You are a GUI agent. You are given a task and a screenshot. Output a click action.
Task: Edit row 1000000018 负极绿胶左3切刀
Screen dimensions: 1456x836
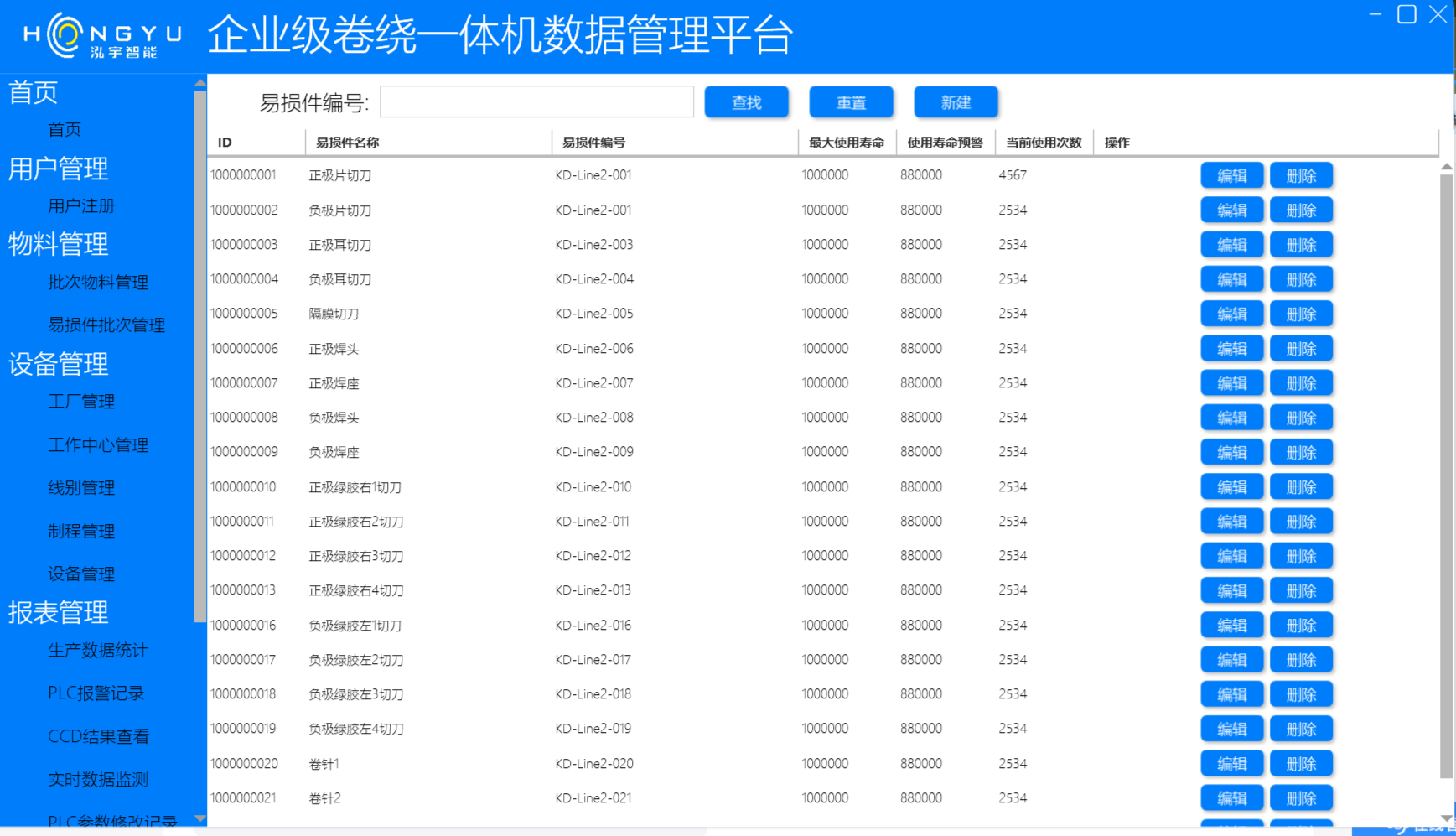pyautogui.click(x=1231, y=694)
